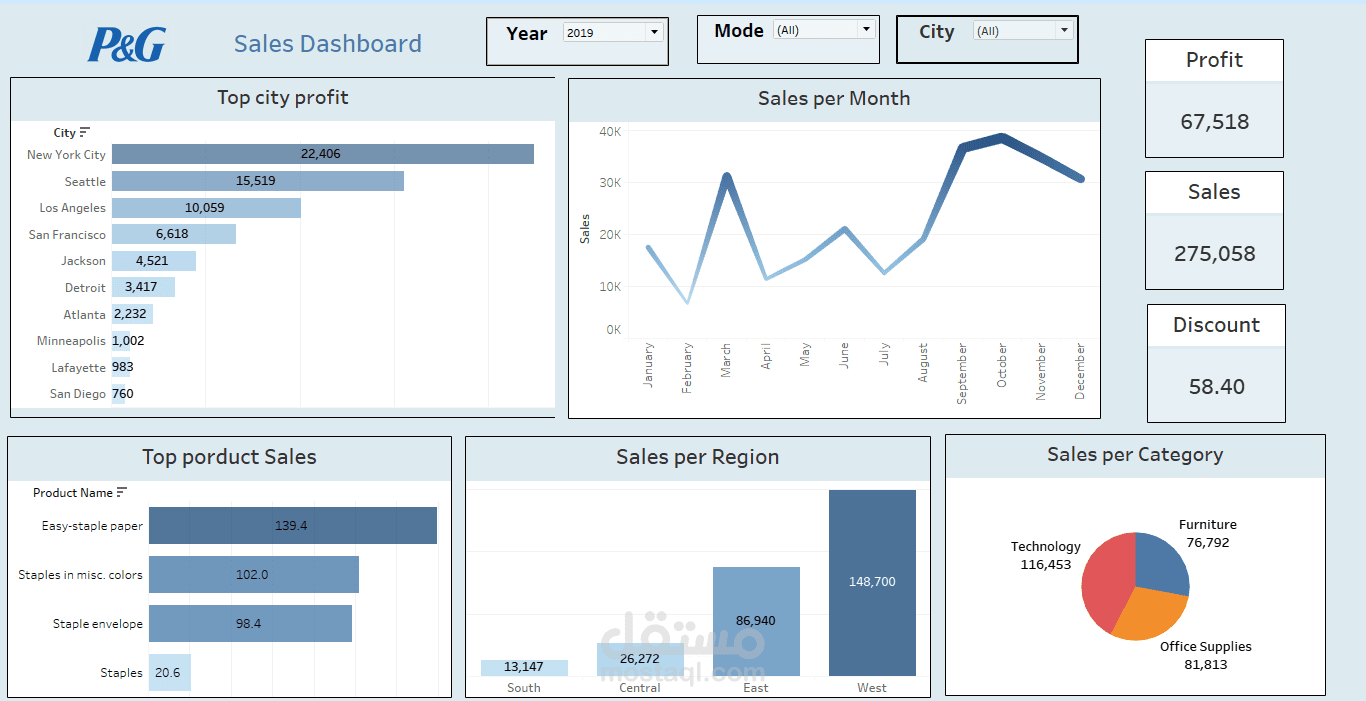Click the Jackson profit bar 4,521
Image resolution: width=1366 pixels, height=701 pixels.
tap(154, 261)
